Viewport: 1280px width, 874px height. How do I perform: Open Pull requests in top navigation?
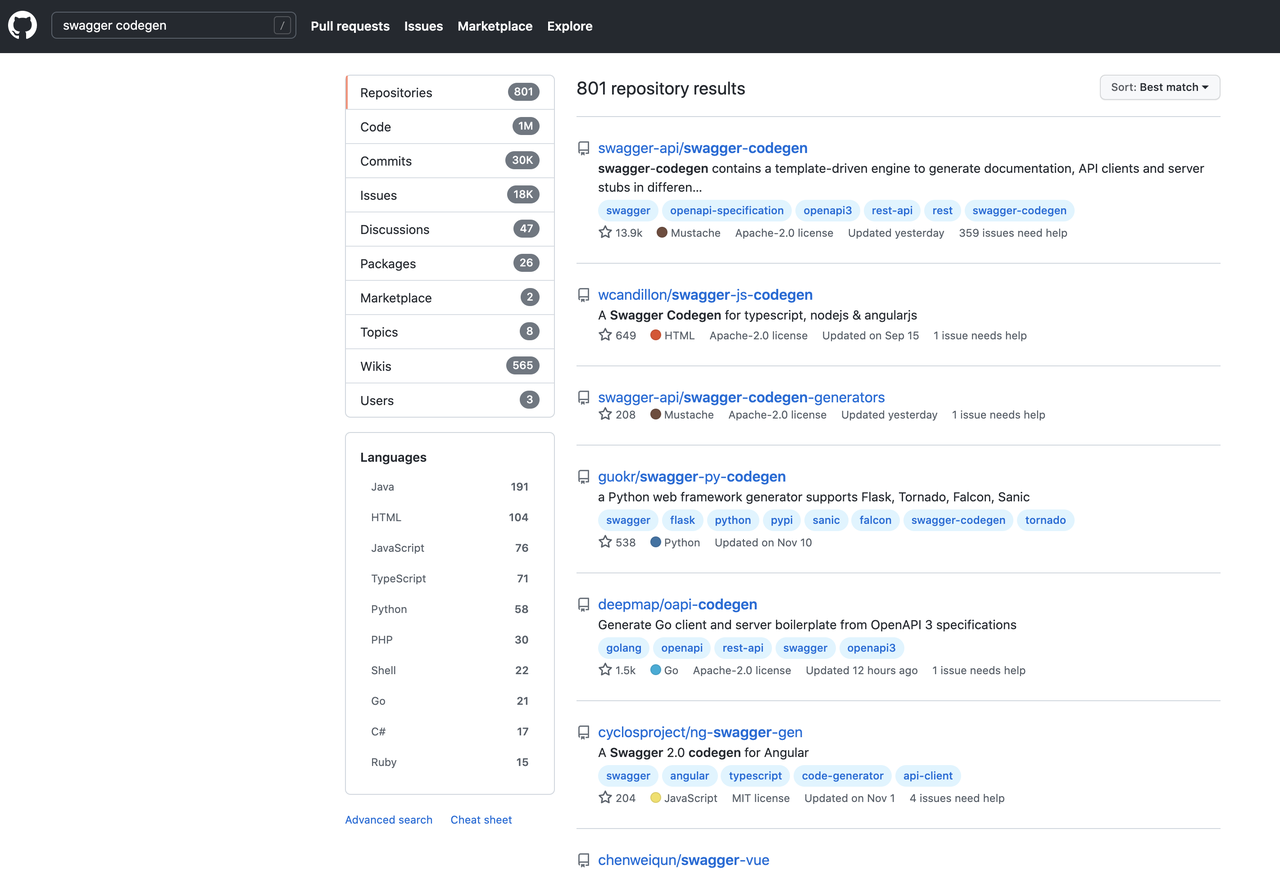point(350,26)
